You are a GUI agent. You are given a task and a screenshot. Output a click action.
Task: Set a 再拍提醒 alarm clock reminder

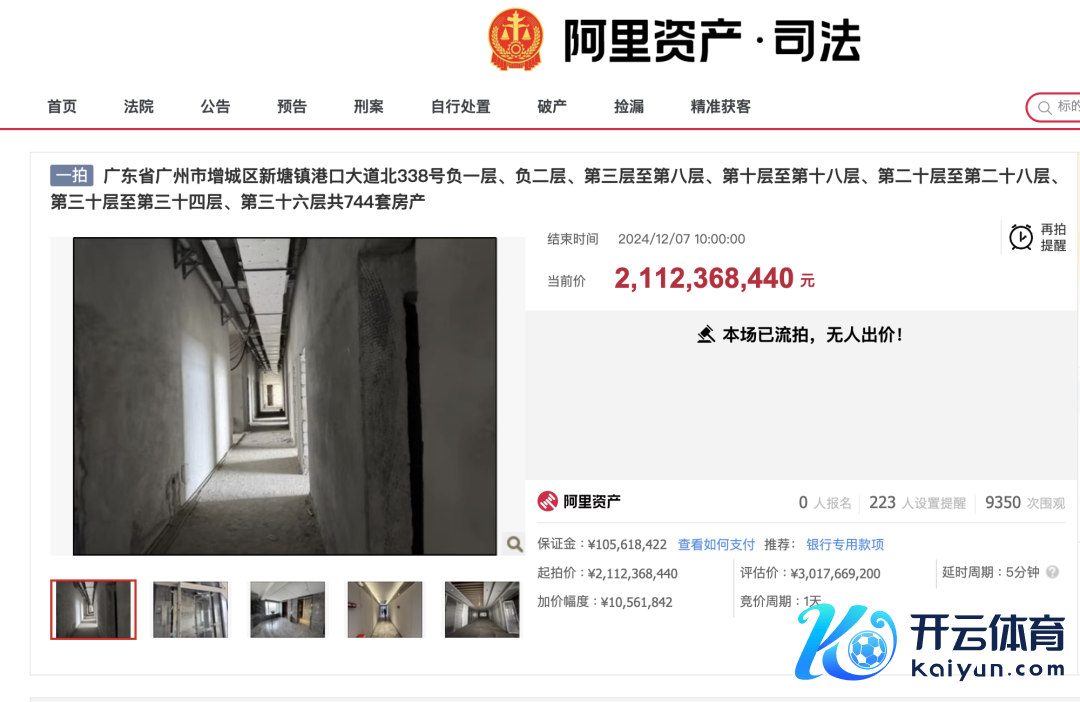1037,237
